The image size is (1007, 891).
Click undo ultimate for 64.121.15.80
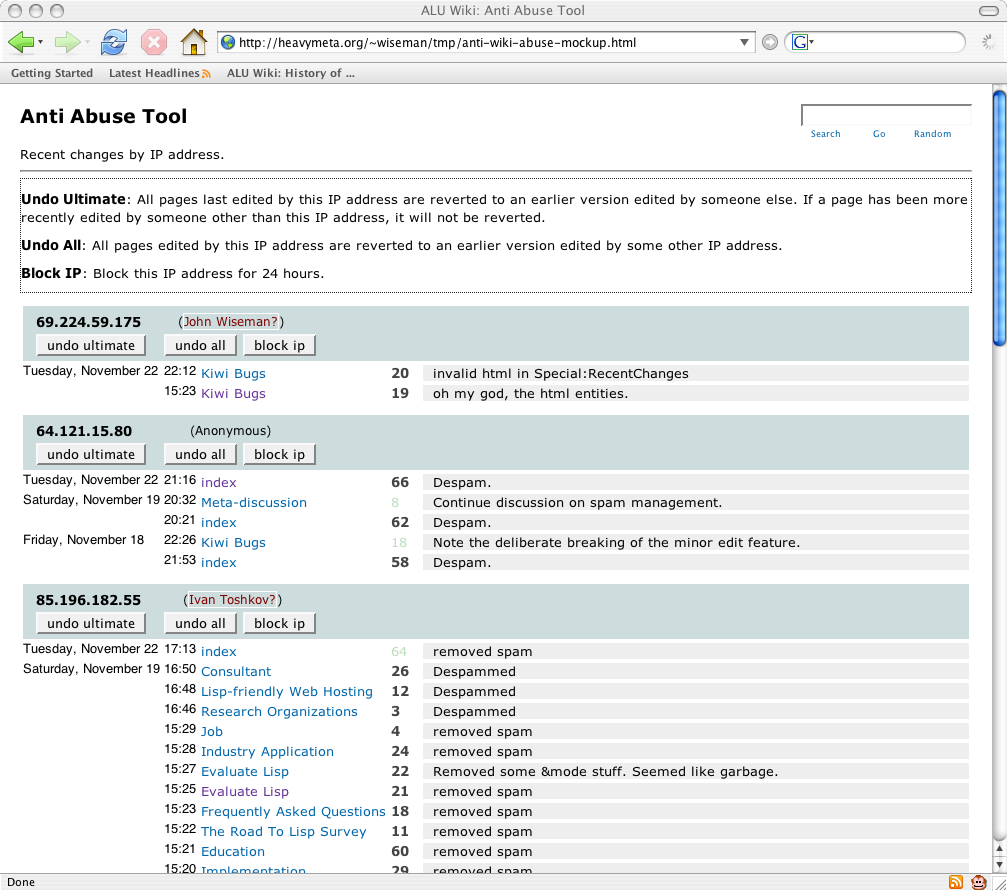coord(91,454)
